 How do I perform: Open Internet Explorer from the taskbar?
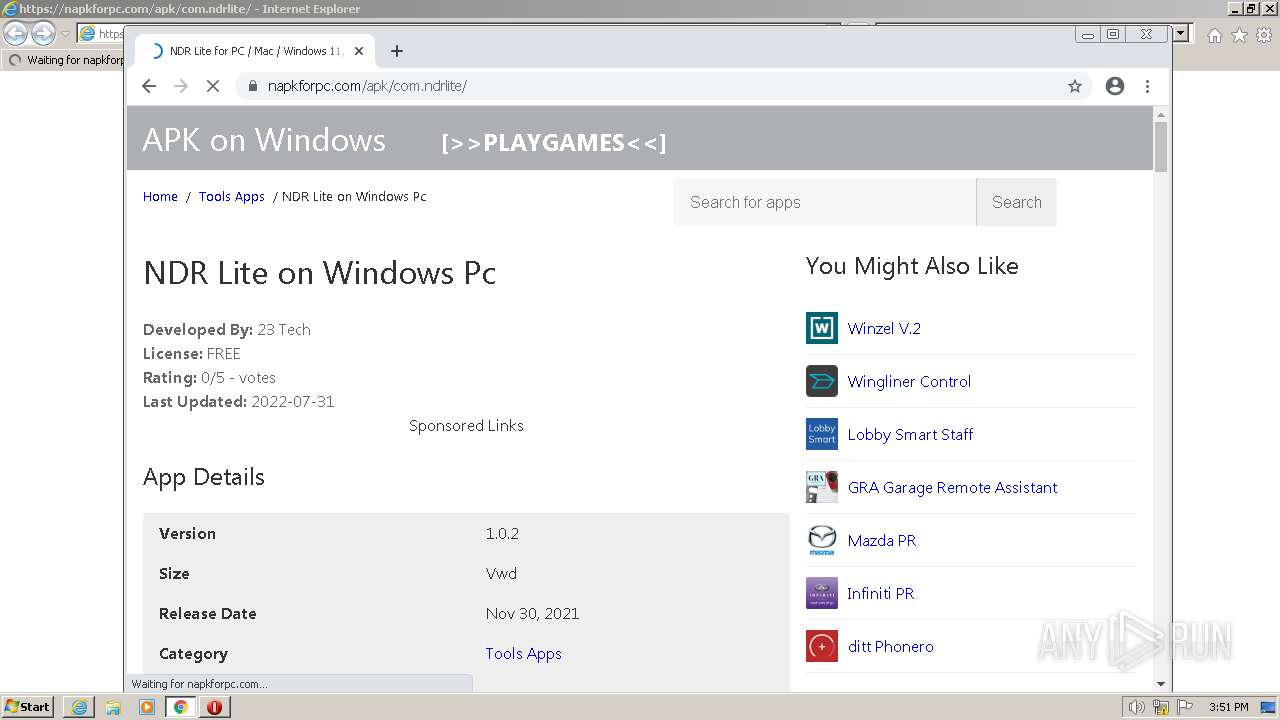79,706
